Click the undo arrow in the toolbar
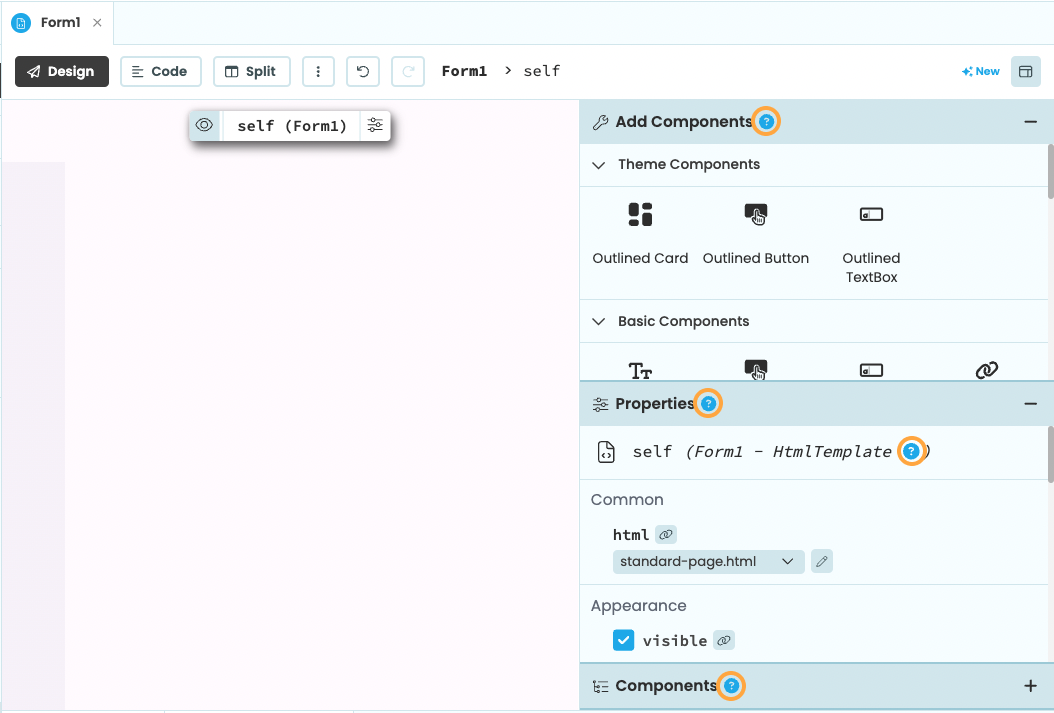The width and height of the screenshot is (1054, 713). point(363,71)
